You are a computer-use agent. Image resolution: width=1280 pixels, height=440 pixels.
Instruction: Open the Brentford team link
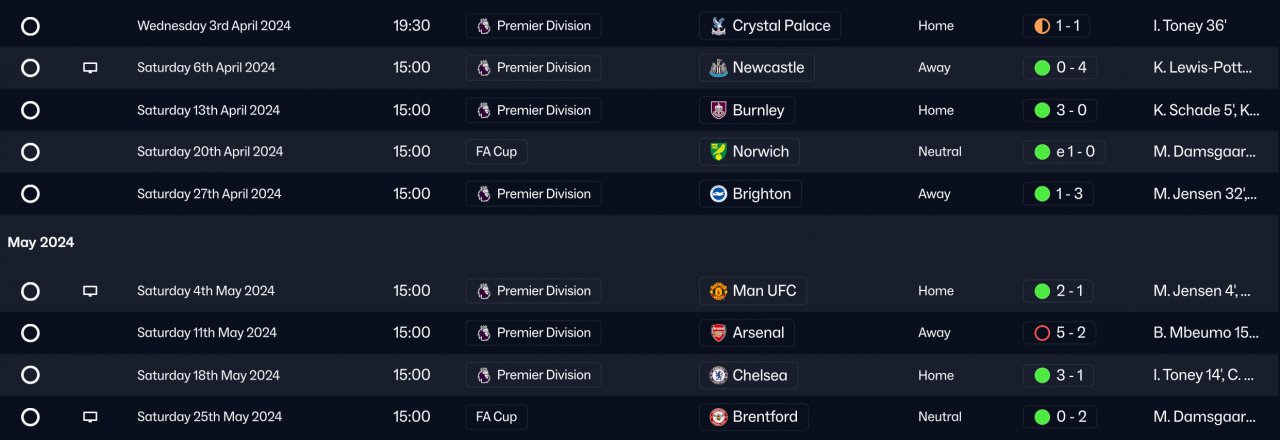pyautogui.click(x=765, y=417)
